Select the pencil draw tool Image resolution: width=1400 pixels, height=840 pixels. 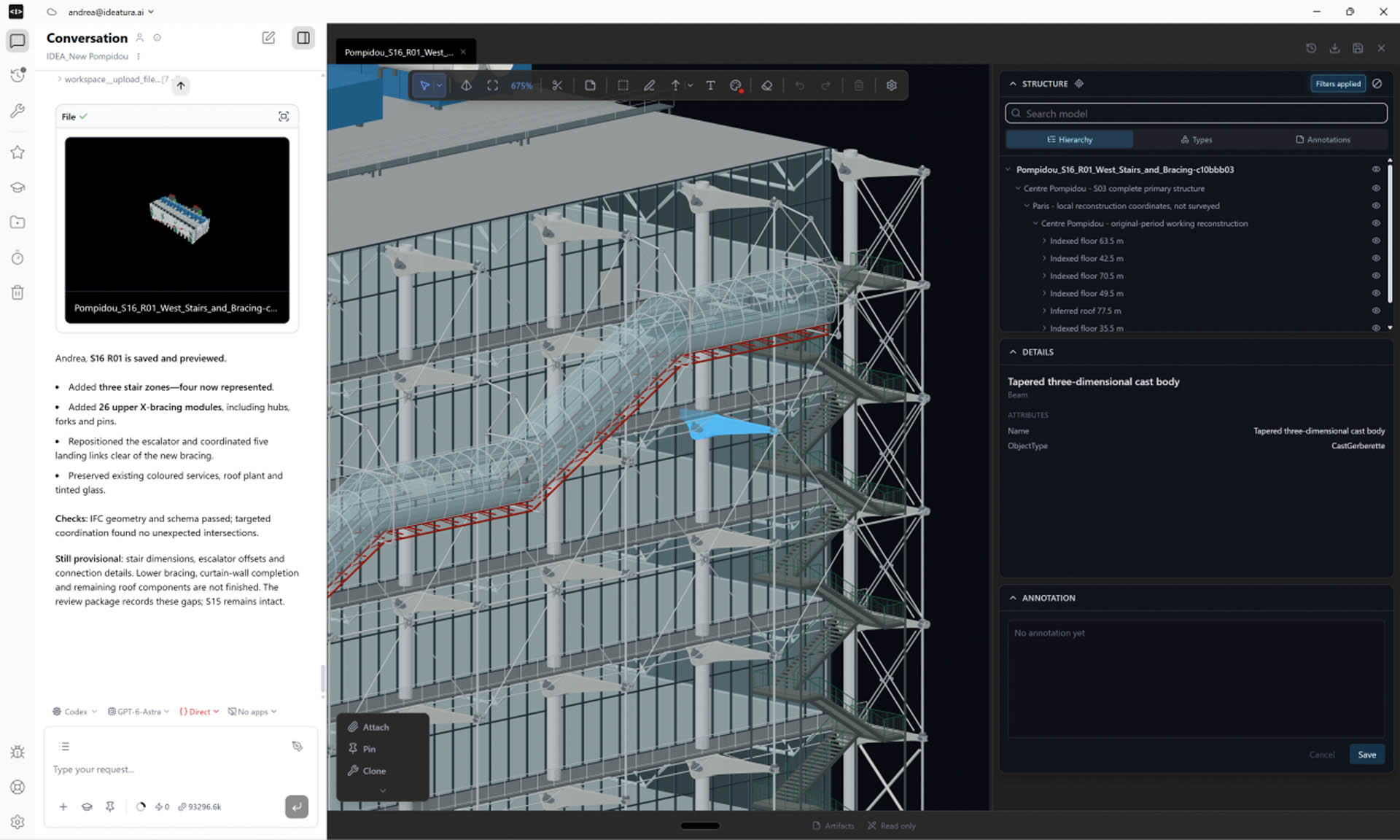click(x=649, y=85)
